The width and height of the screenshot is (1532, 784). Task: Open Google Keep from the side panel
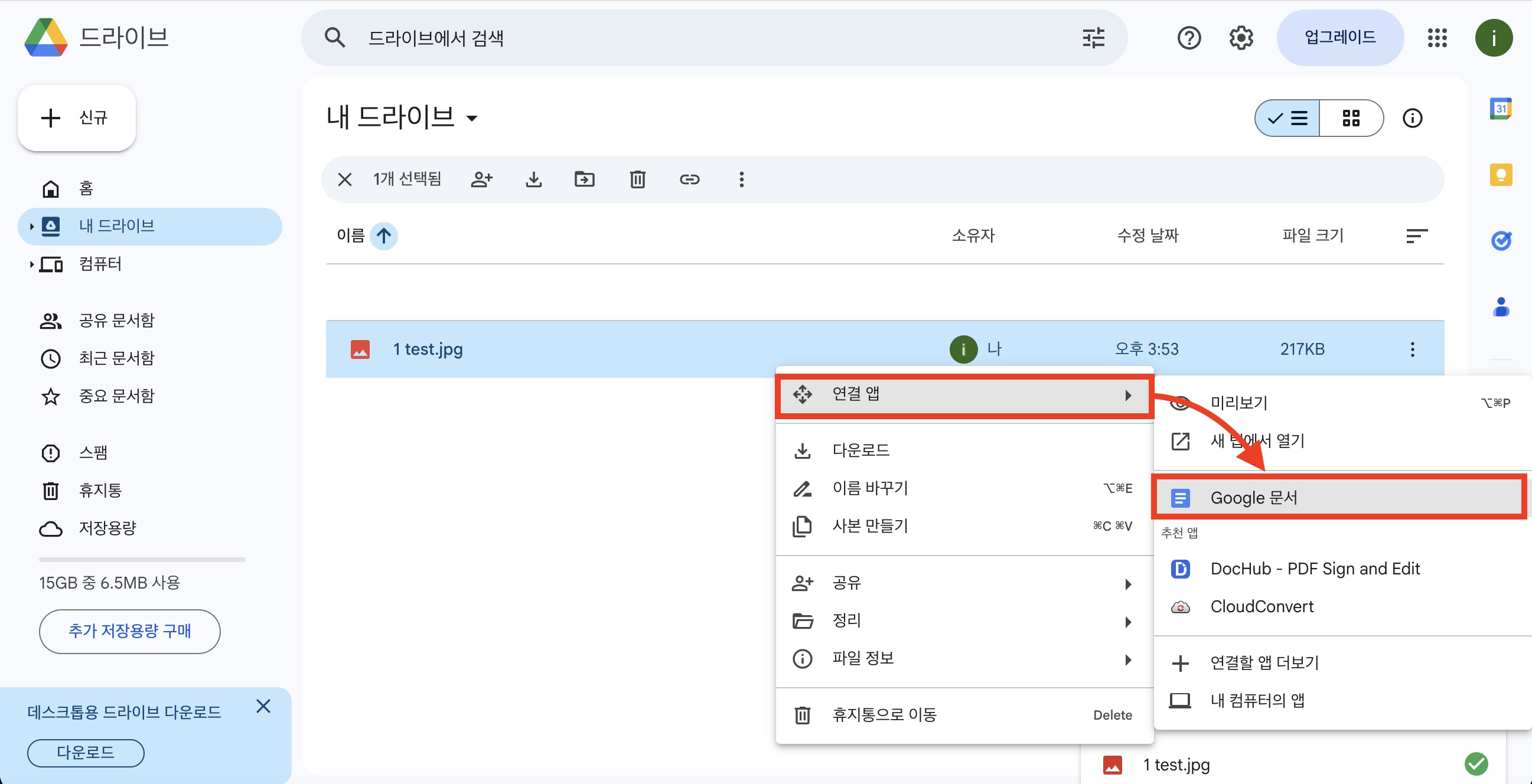[x=1501, y=174]
